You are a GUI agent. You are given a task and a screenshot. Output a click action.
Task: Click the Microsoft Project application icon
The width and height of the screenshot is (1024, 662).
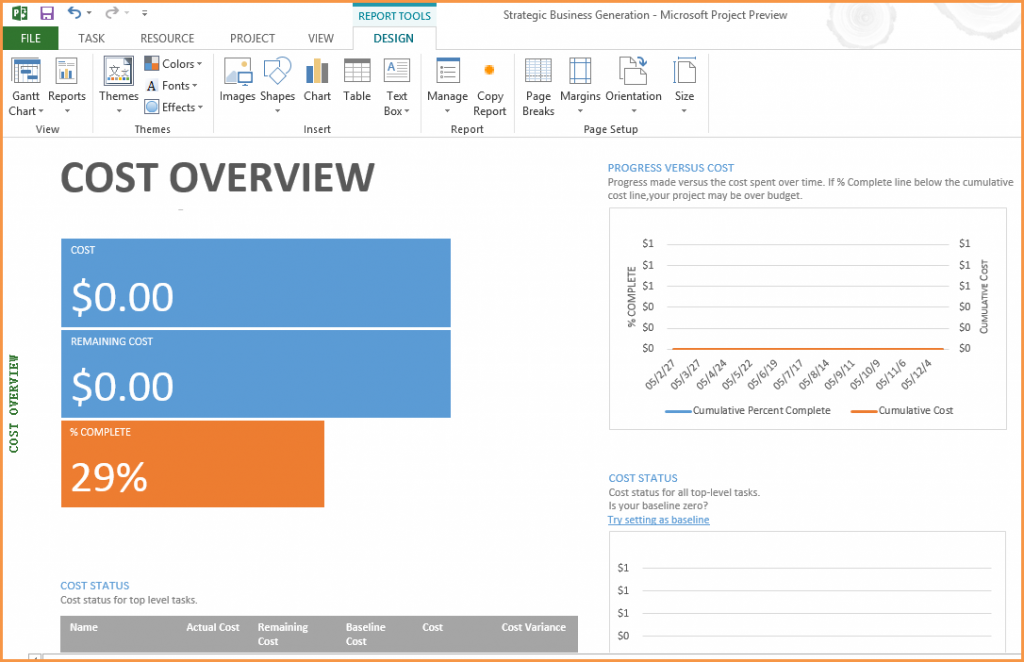click(20, 13)
